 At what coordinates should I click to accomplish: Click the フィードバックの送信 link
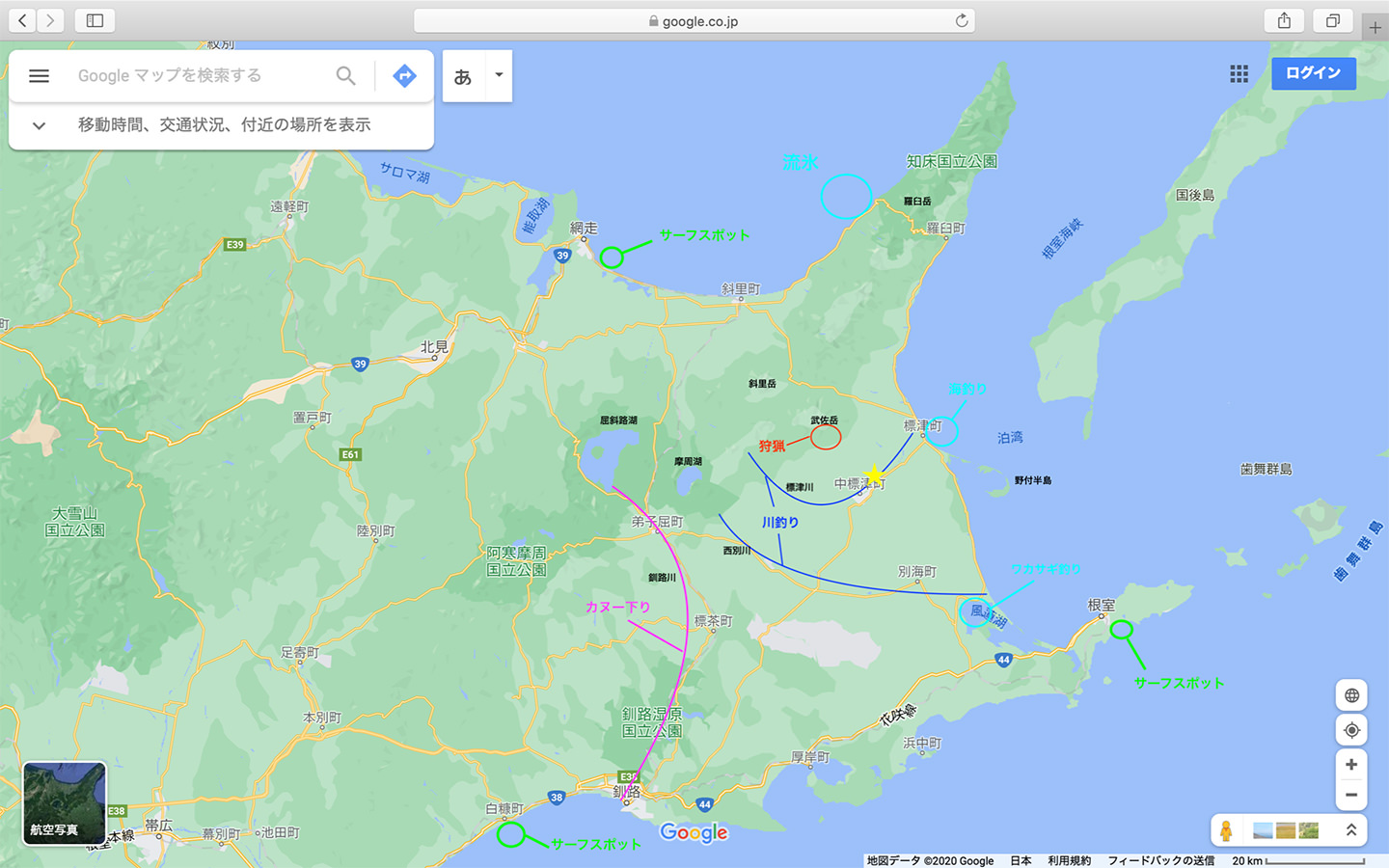pyautogui.click(x=1160, y=860)
